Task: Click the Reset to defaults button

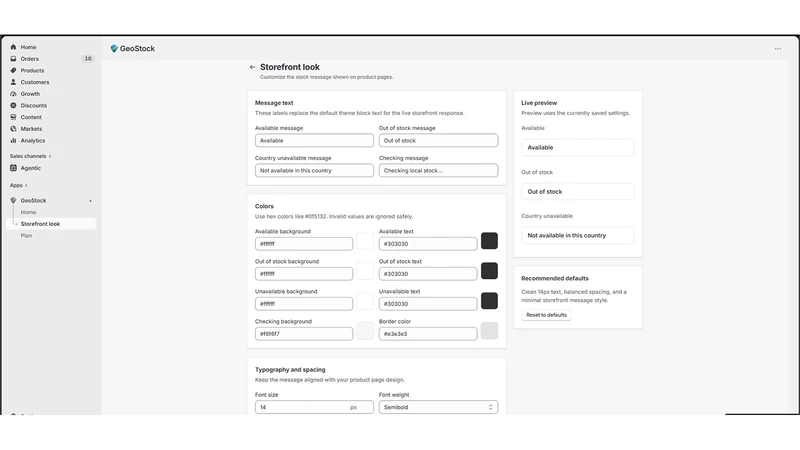Action: (x=546, y=315)
